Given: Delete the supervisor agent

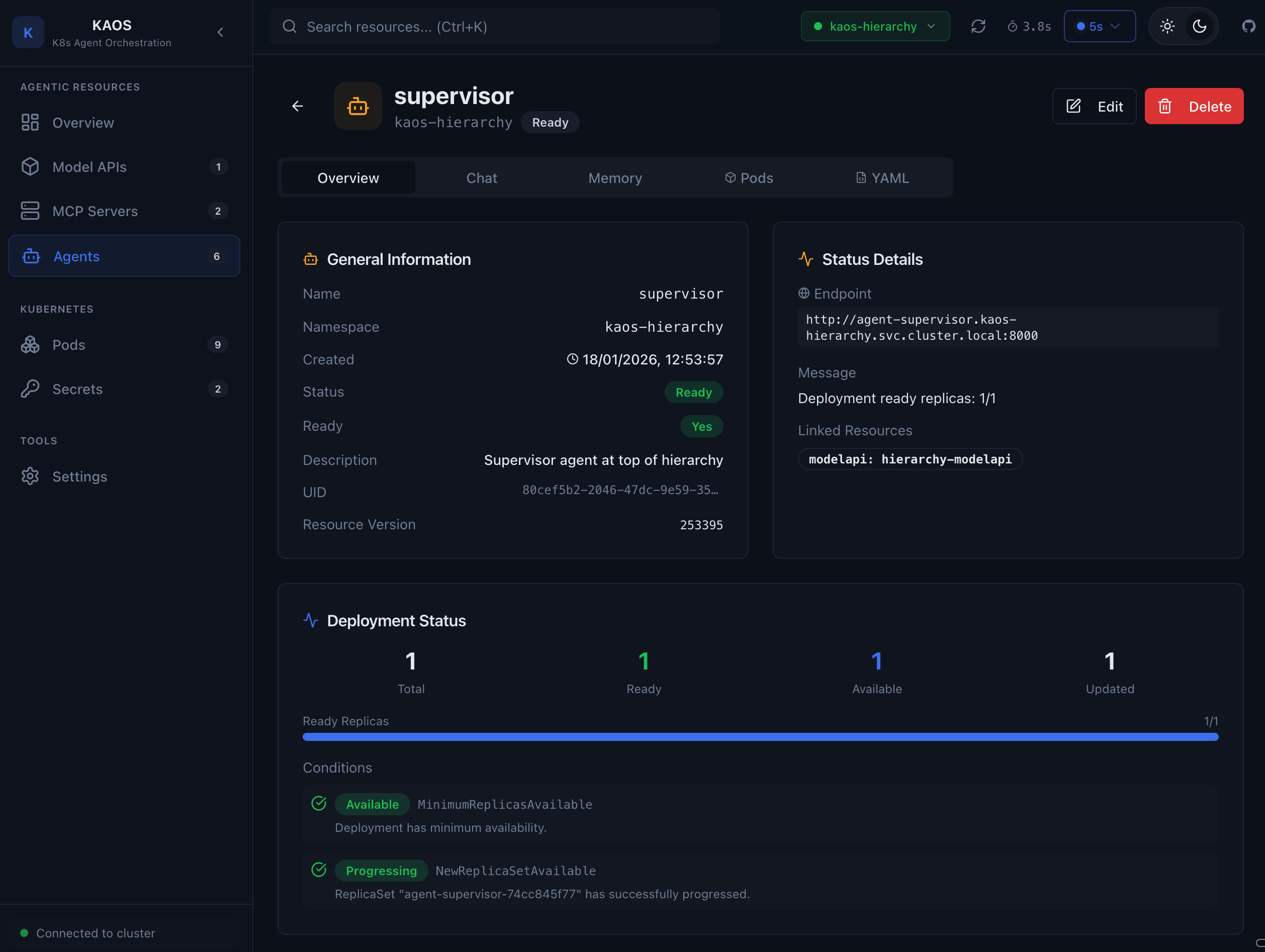Looking at the screenshot, I should pos(1194,106).
